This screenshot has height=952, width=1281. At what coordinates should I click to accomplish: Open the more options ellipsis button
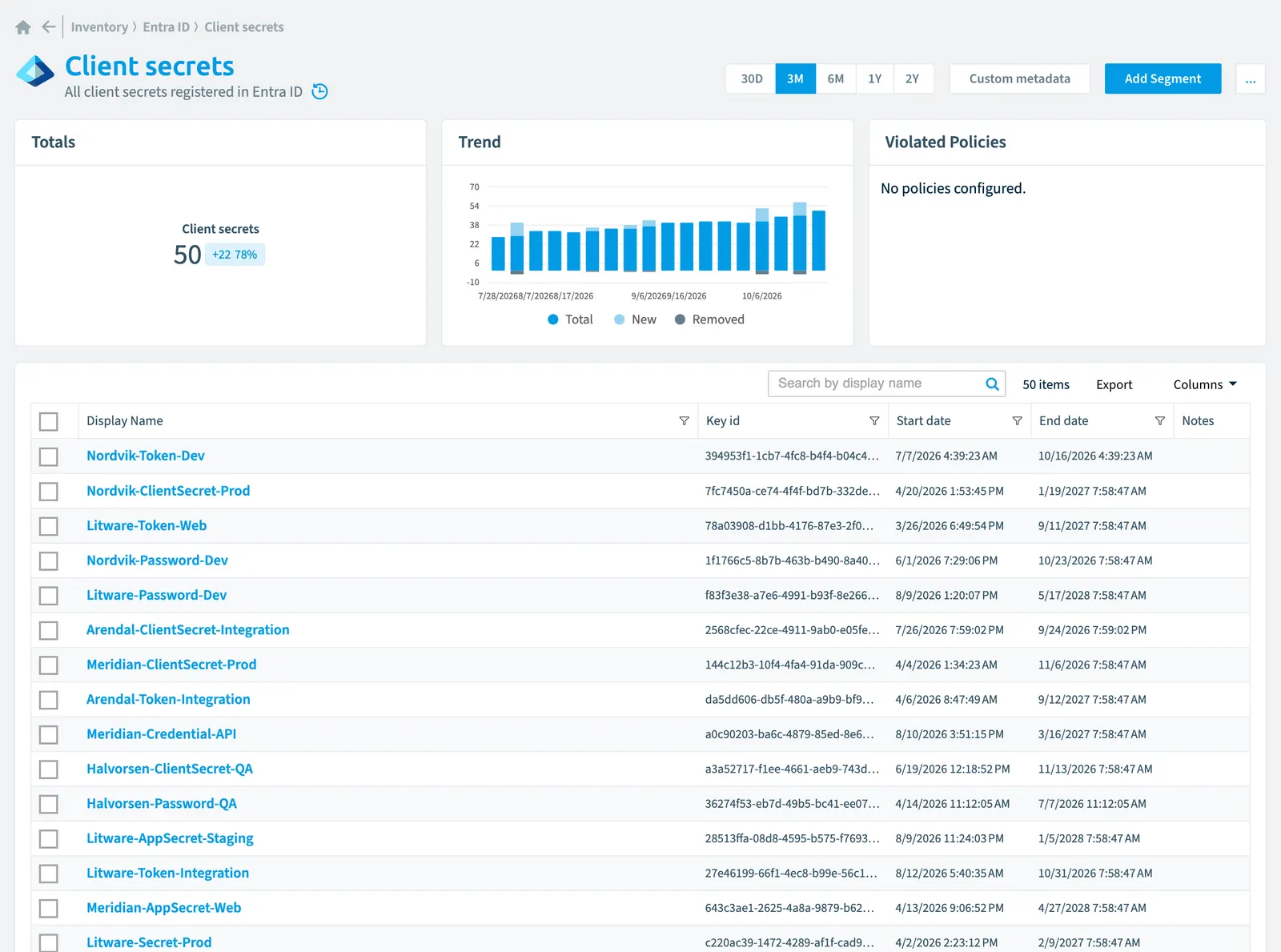click(1250, 78)
